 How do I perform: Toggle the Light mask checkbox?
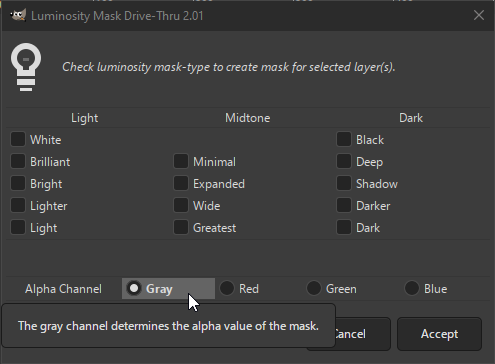pyautogui.click(x=18, y=227)
